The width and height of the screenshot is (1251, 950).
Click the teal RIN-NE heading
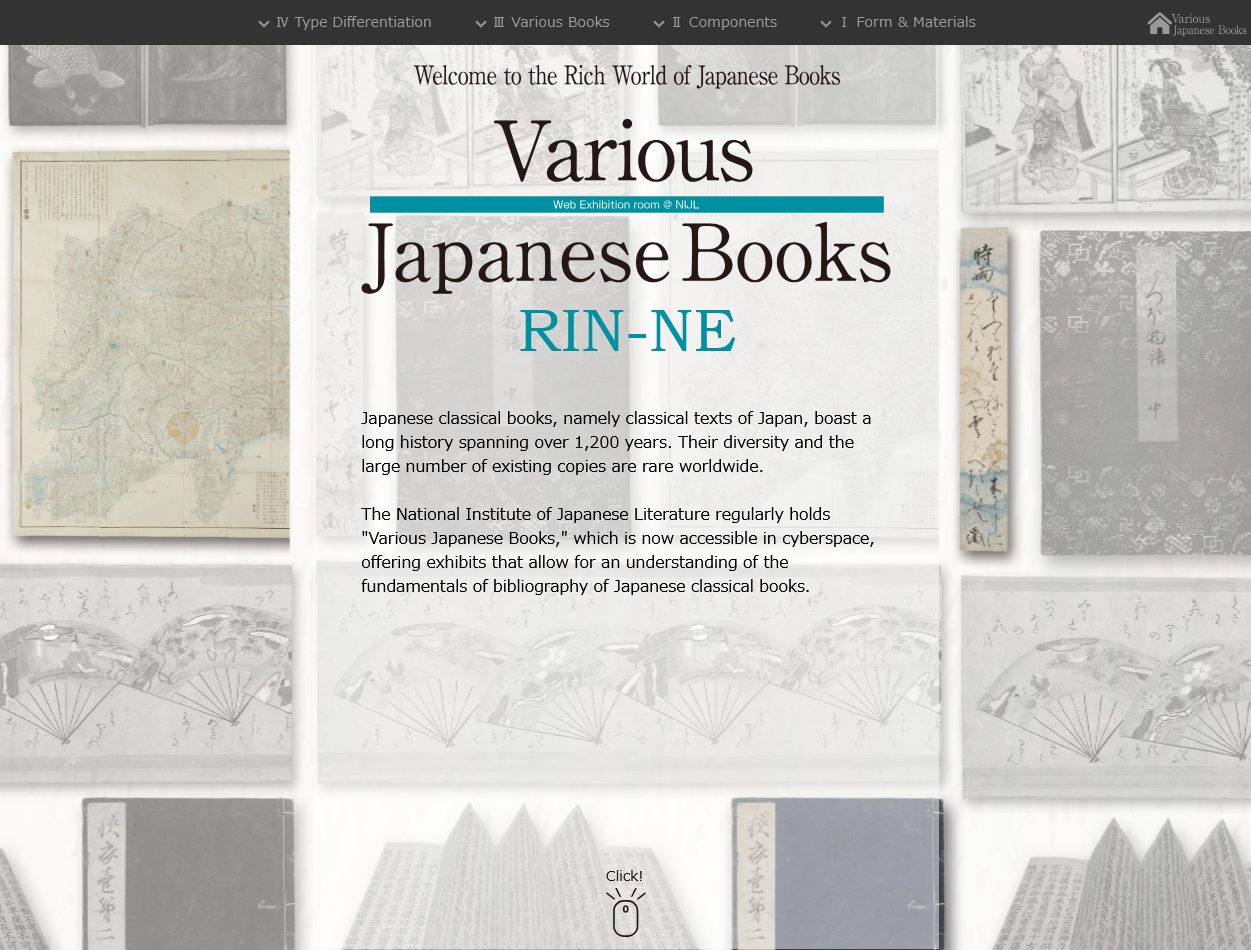coord(627,332)
